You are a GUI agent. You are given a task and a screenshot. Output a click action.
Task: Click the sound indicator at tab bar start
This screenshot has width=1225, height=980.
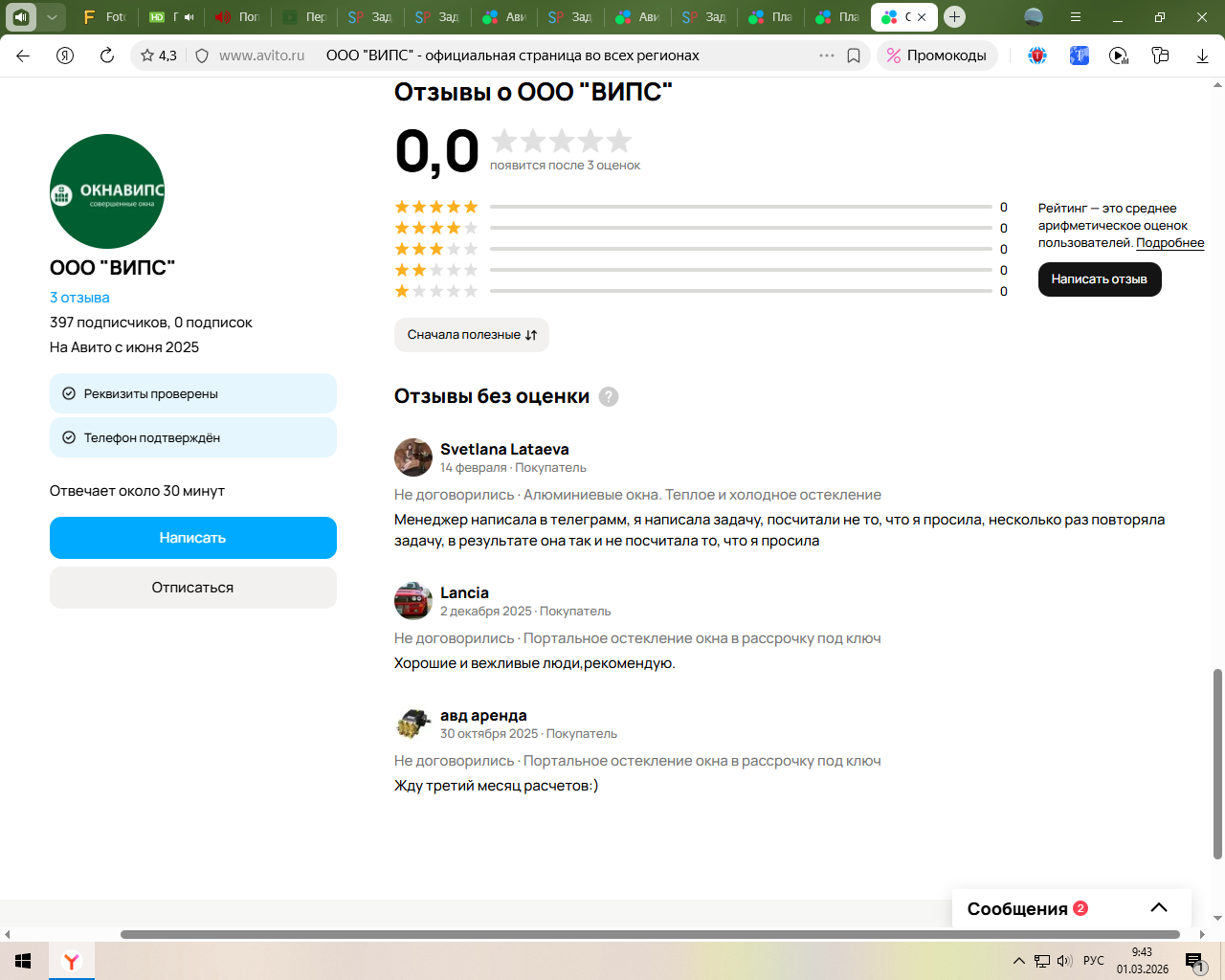click(x=21, y=16)
